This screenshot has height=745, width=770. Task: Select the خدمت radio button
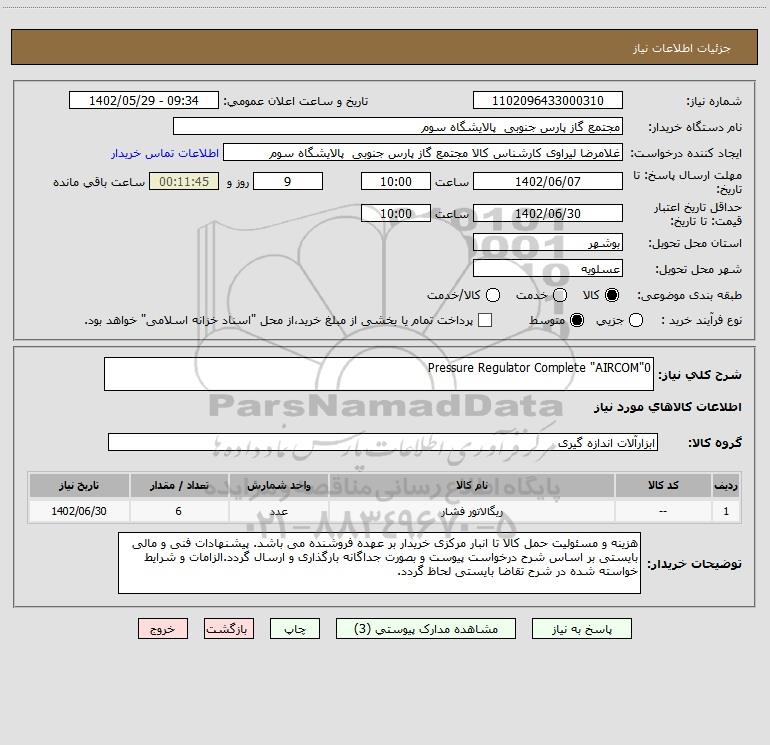pos(560,295)
